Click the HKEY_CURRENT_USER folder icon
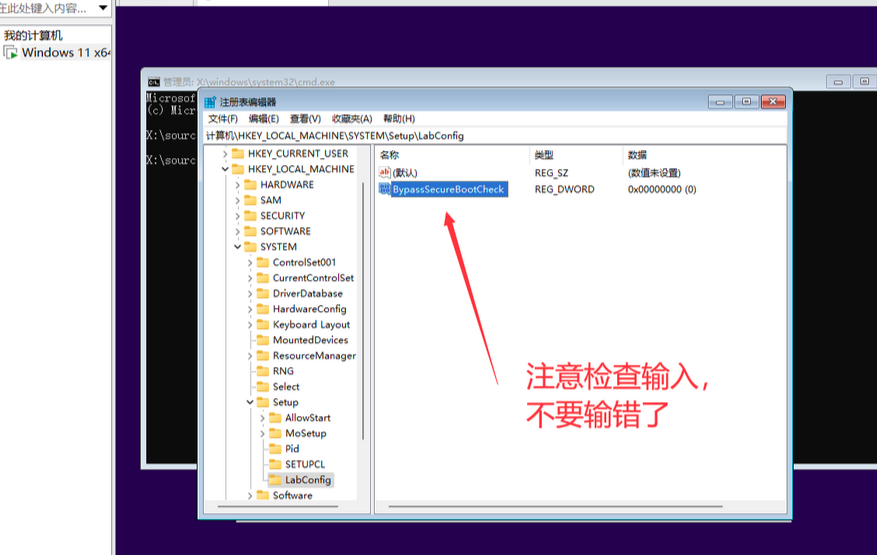The image size is (877, 555). (238, 154)
